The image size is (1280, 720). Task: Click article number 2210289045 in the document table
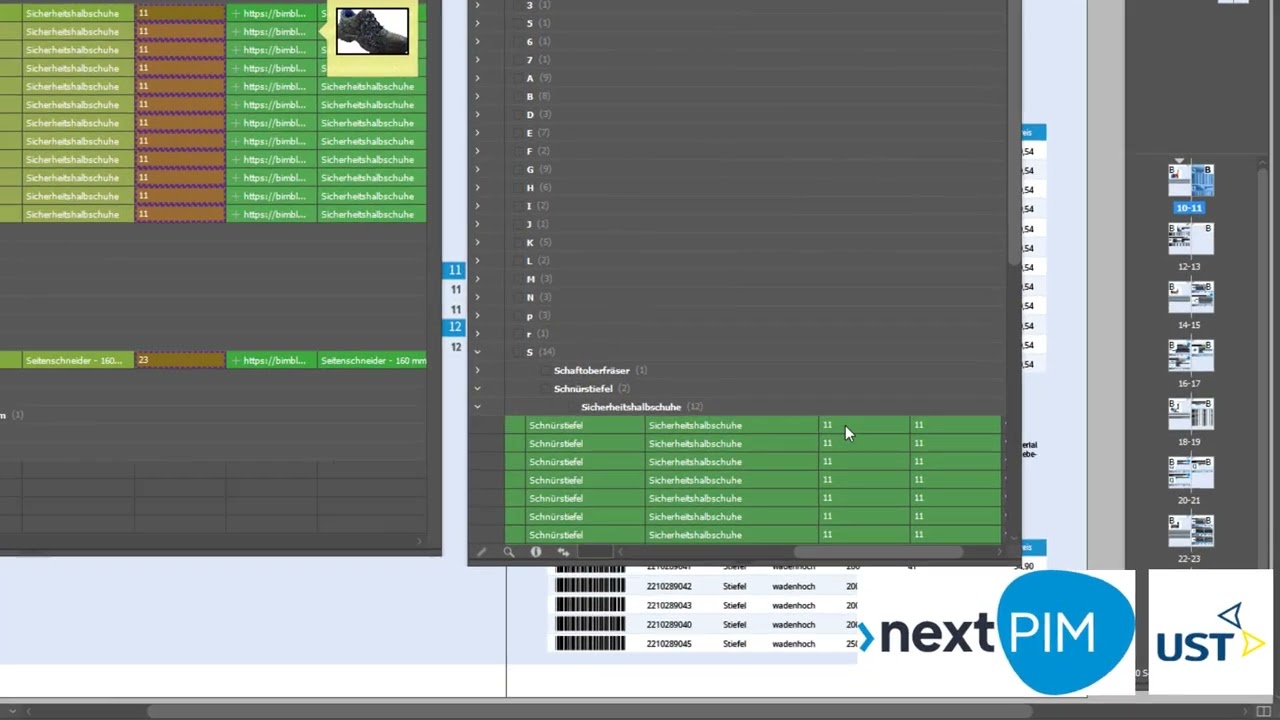669,644
